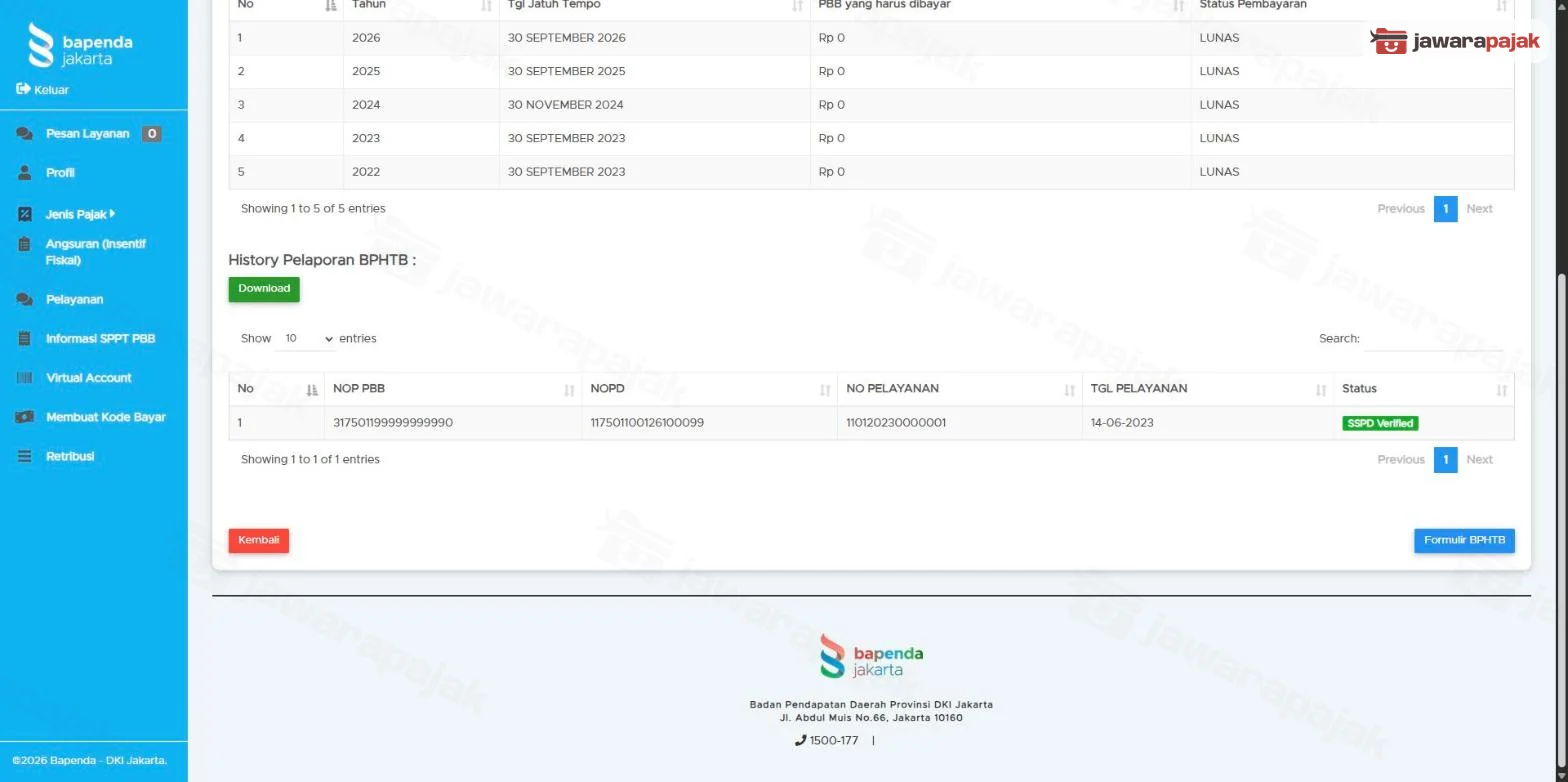This screenshot has width=1568, height=782.
Task: Click the Bapenda Jakarta sidebar logo
Action: tap(80, 45)
